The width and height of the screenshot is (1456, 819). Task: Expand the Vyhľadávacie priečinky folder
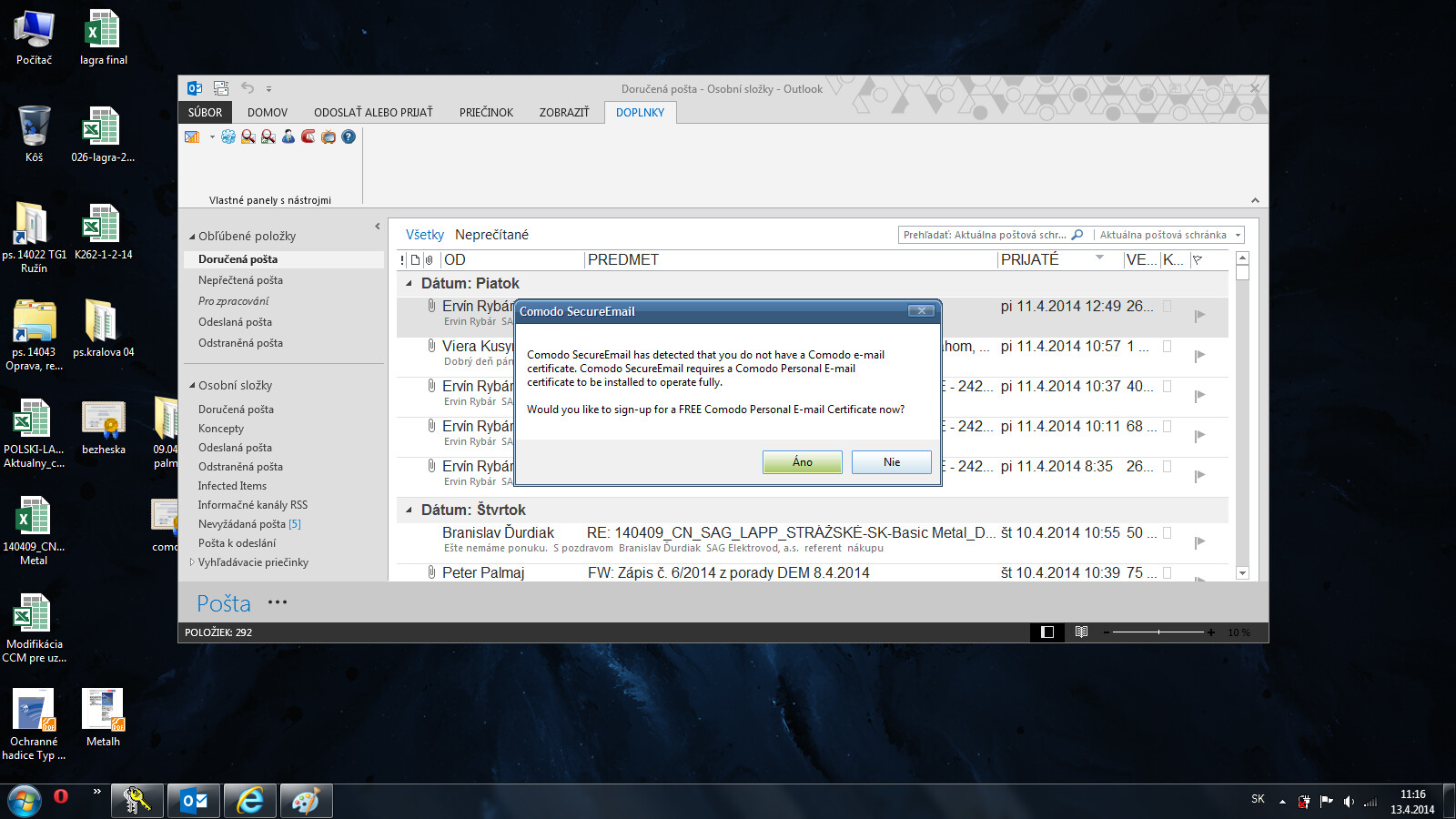[192, 562]
